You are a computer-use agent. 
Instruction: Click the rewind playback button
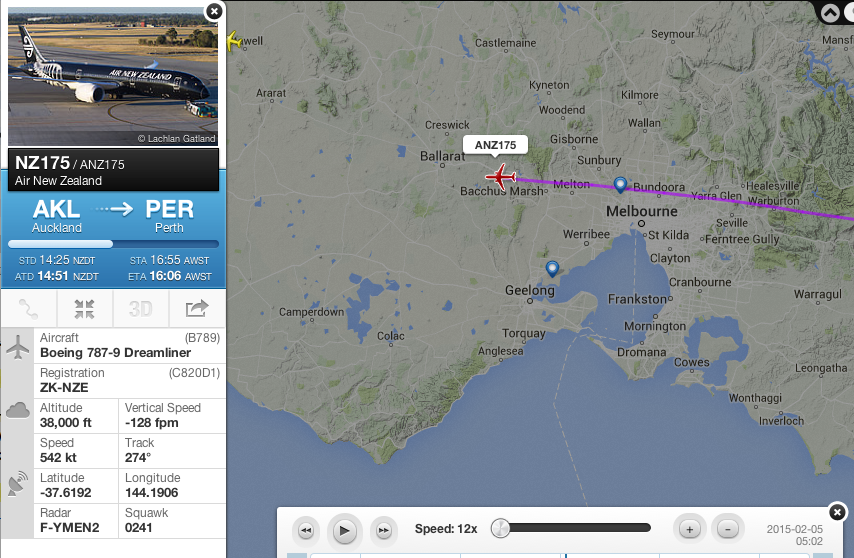pyautogui.click(x=306, y=530)
